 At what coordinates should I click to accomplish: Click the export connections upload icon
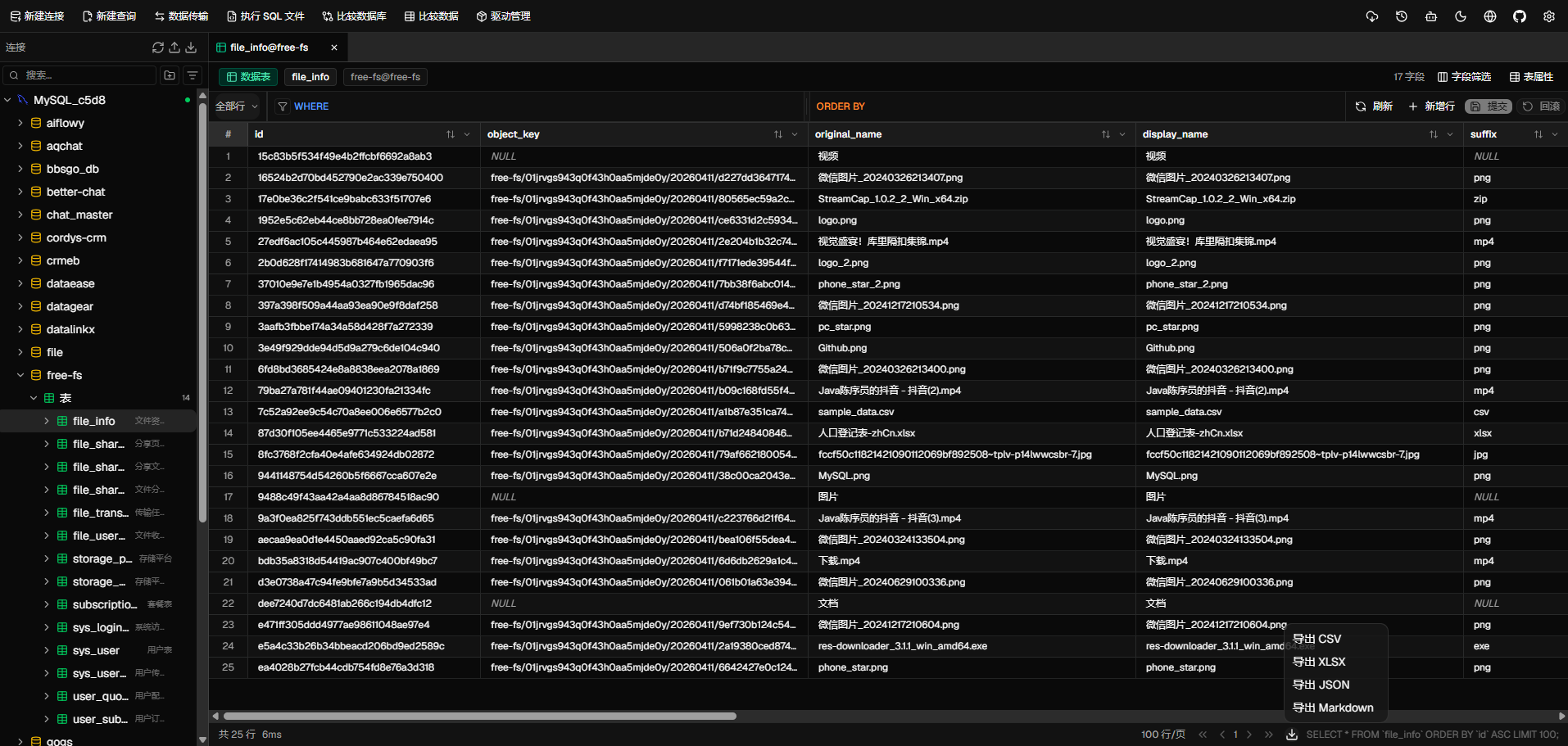pyautogui.click(x=174, y=47)
